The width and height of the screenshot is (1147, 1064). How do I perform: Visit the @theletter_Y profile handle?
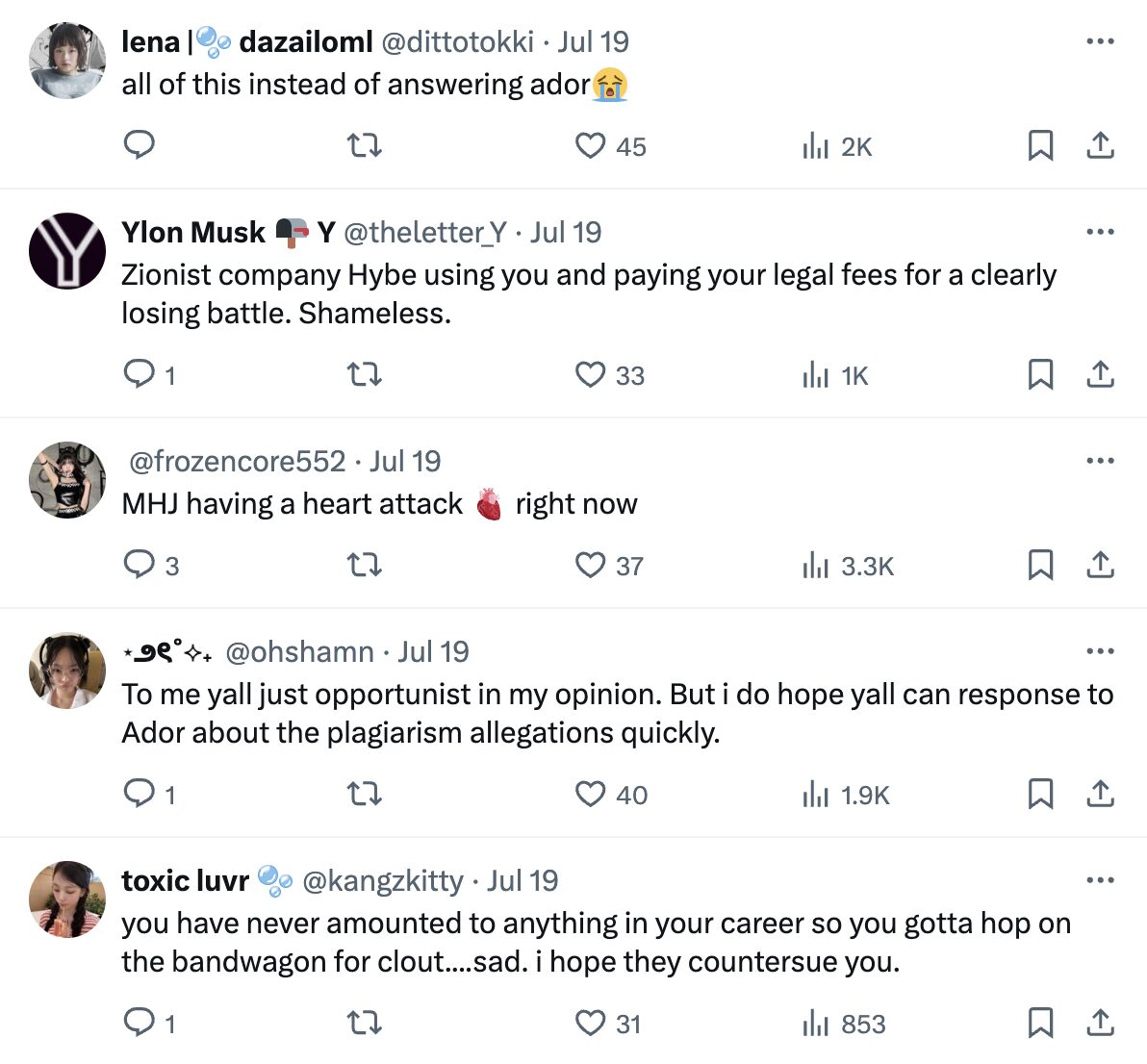424,232
